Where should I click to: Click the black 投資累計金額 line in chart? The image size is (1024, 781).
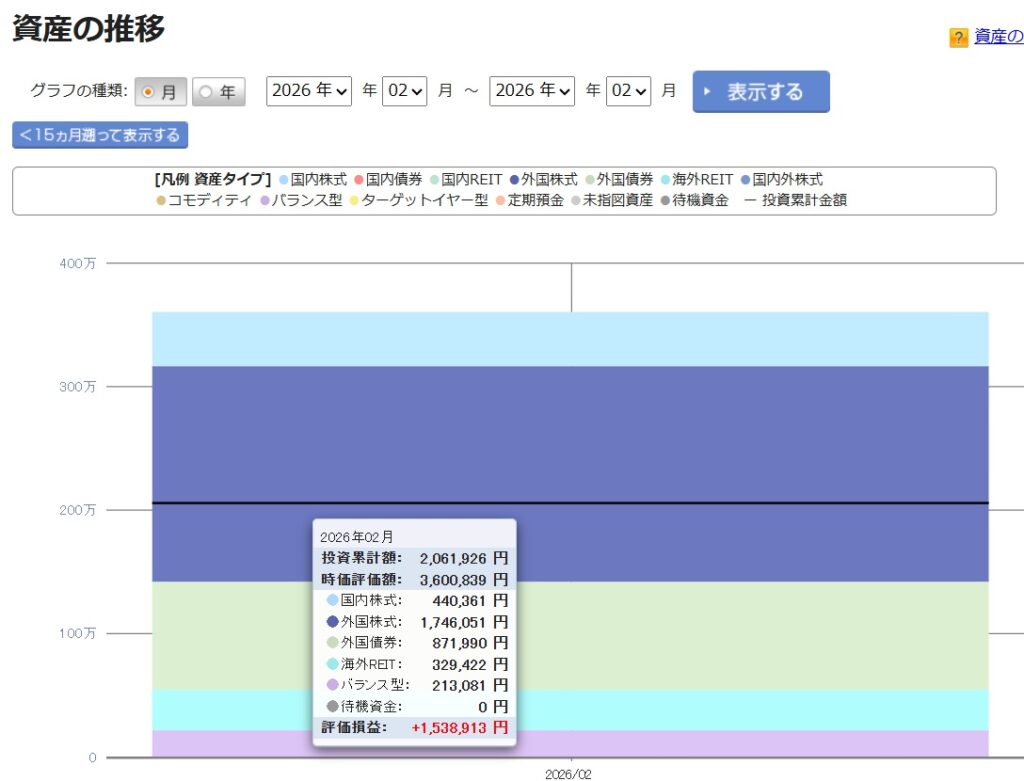click(750, 503)
